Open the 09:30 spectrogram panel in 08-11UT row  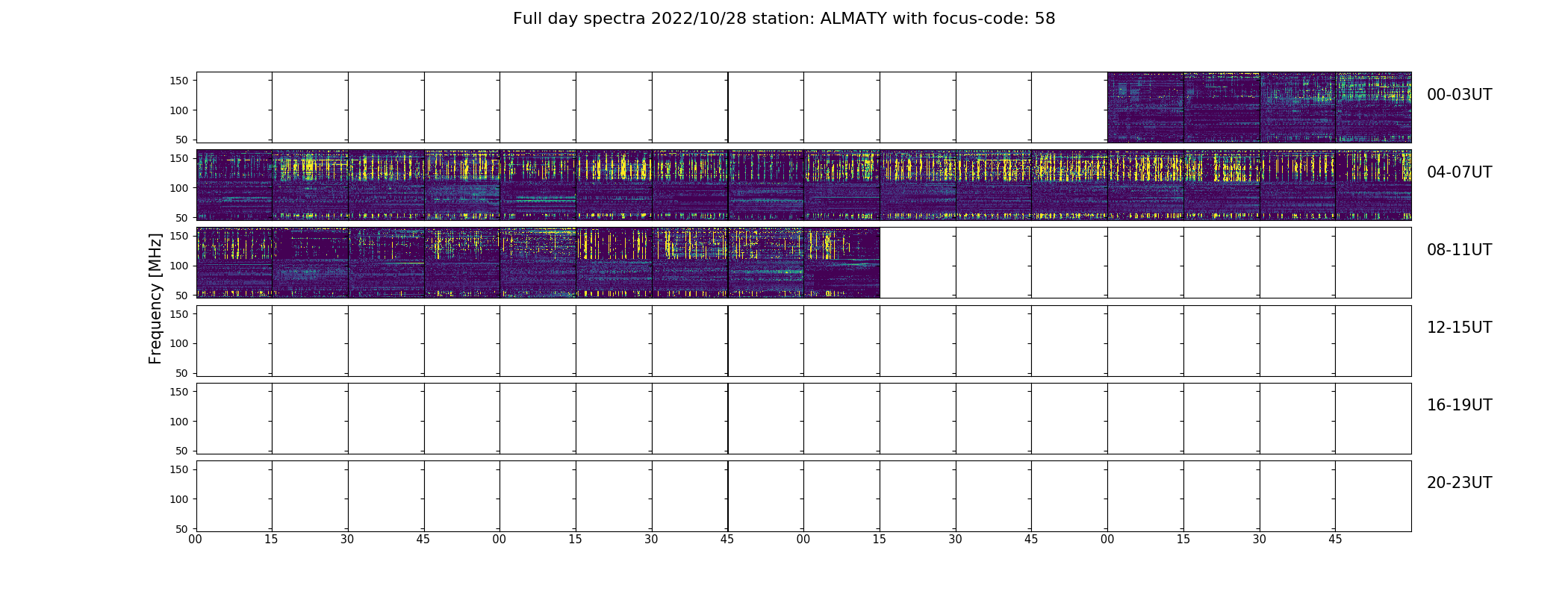click(x=690, y=263)
